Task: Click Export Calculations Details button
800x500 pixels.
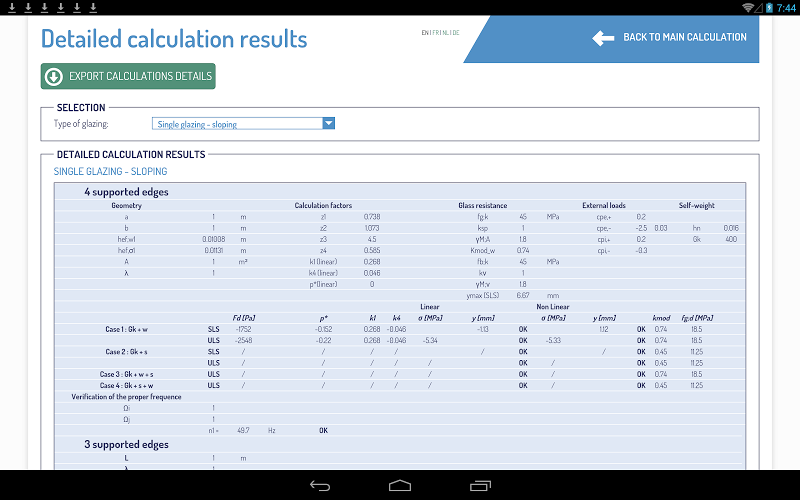Action: click(x=128, y=76)
